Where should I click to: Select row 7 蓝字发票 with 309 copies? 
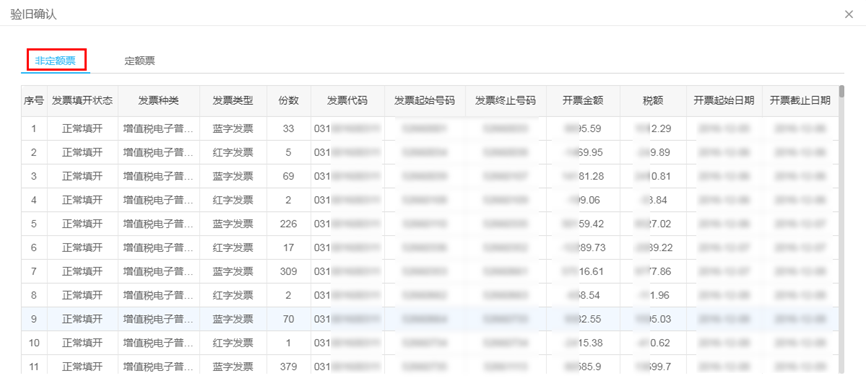point(430,271)
